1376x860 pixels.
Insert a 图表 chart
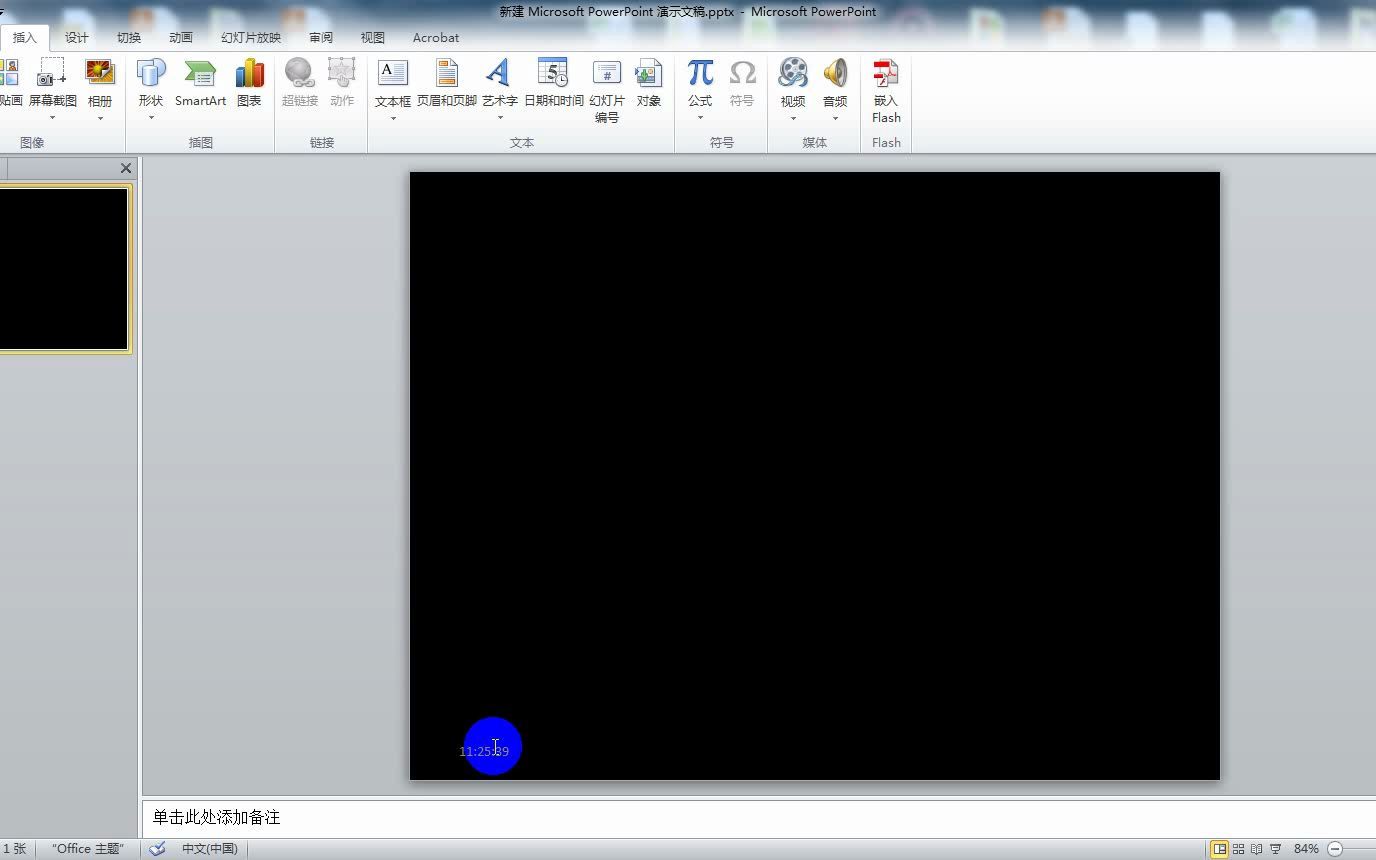coord(249,82)
